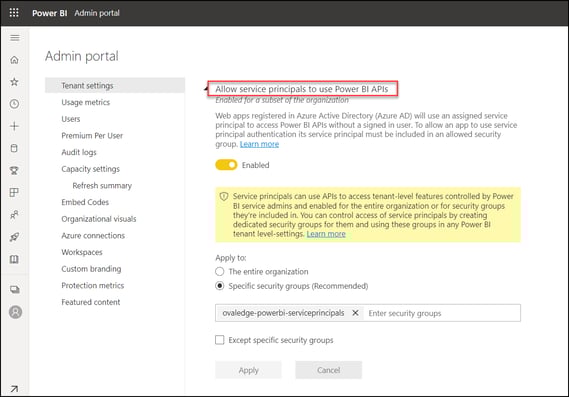
Task: Open Recent clock icon in sidebar
Action: pyautogui.click(x=14, y=104)
